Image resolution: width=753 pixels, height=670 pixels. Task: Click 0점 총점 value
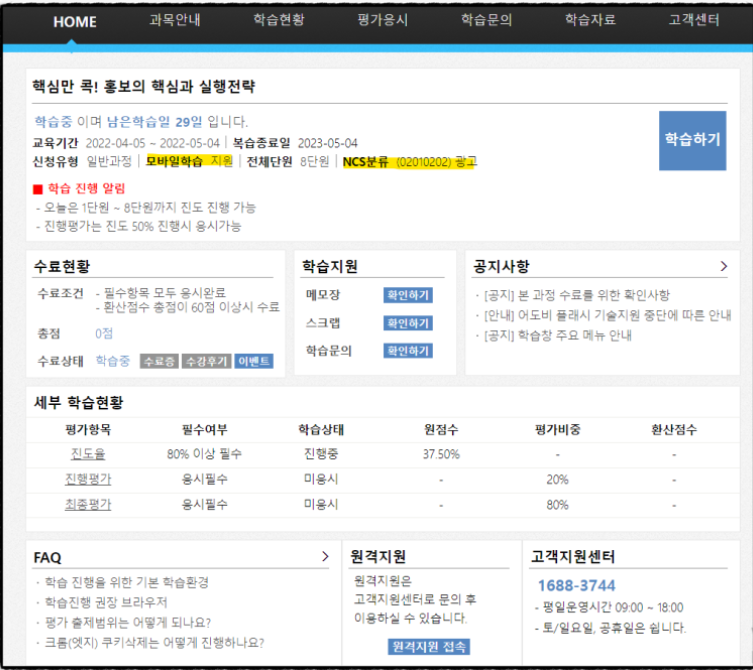pos(104,333)
